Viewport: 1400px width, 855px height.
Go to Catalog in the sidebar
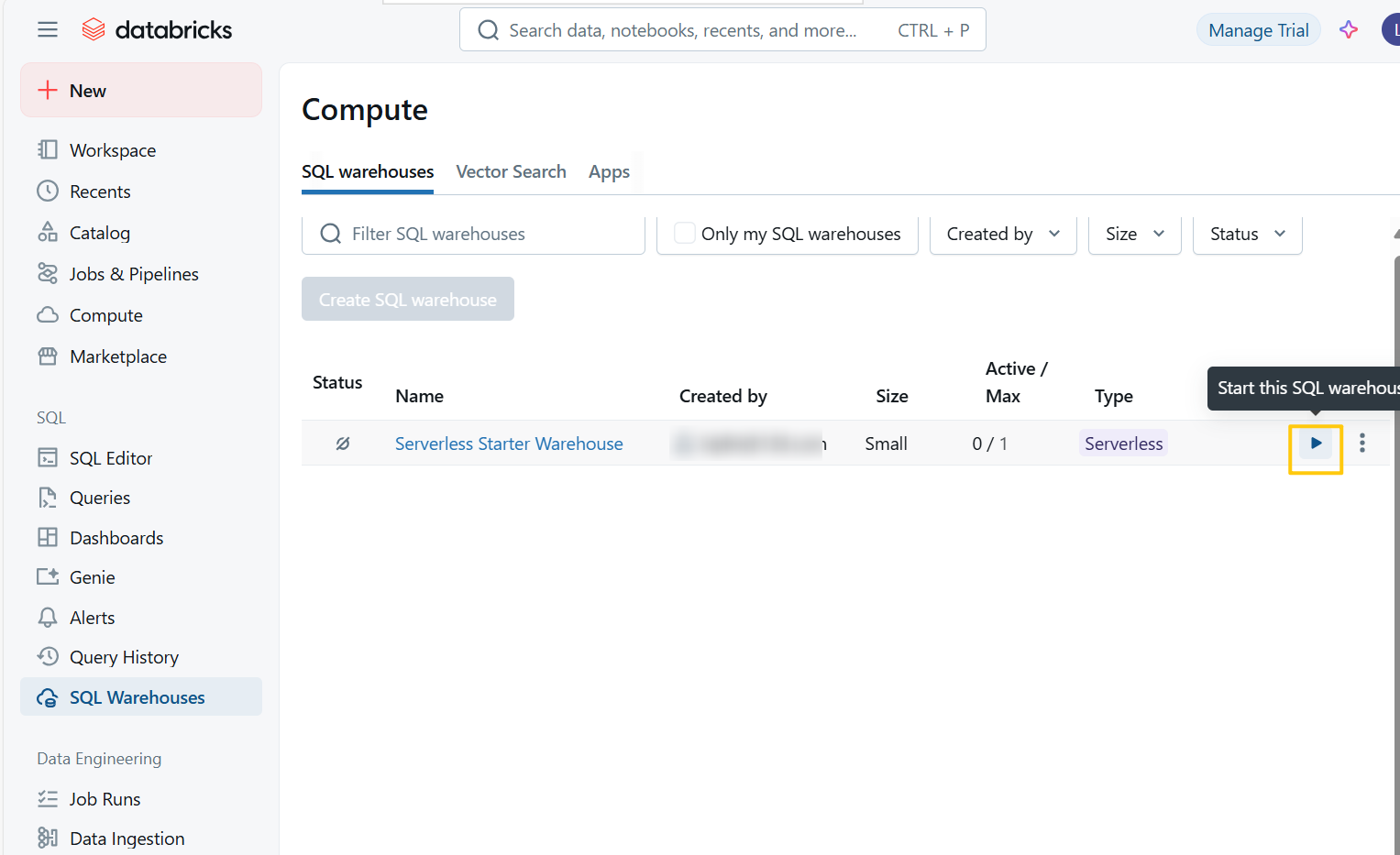[x=141, y=233]
